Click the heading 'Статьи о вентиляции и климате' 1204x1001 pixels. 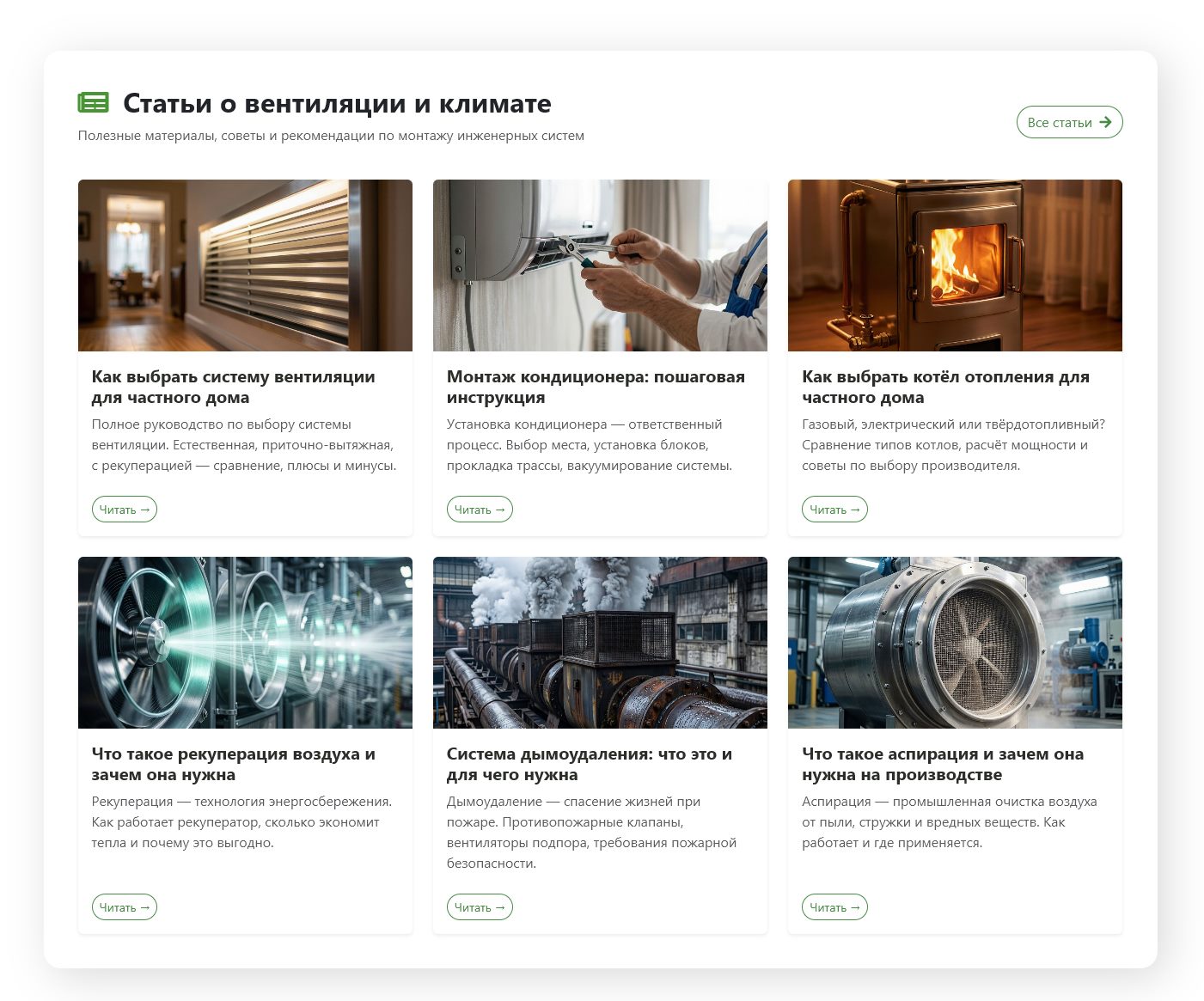coord(337,103)
